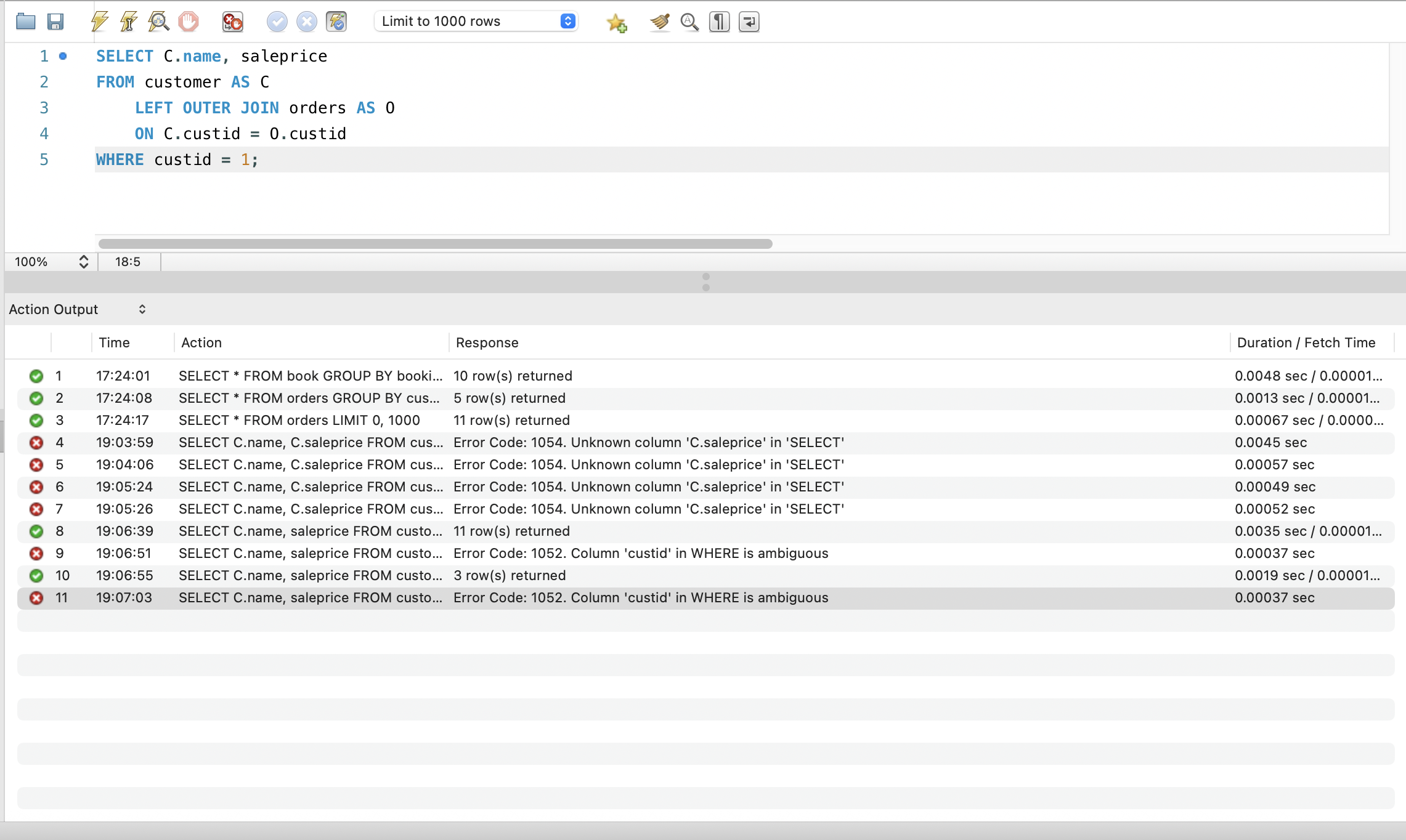Add query to favorites star
Image resolution: width=1406 pixels, height=840 pixels.
click(616, 23)
